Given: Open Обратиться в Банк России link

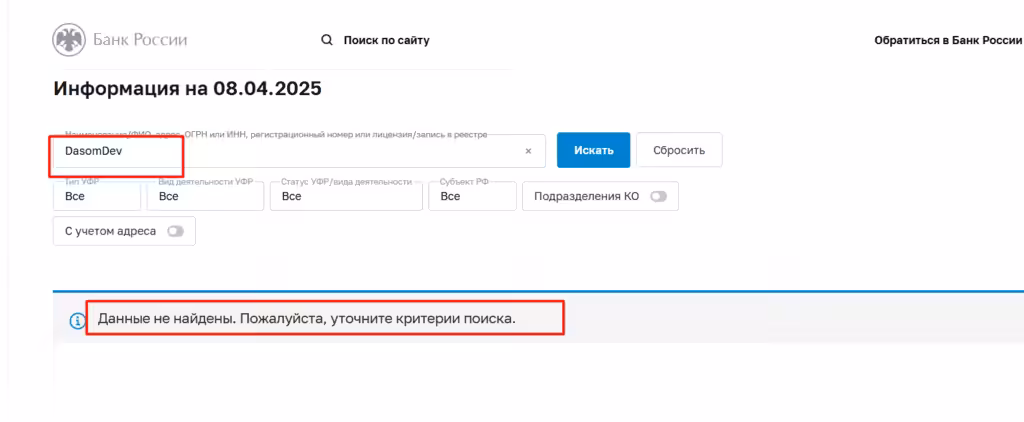Looking at the screenshot, I should (x=948, y=41).
